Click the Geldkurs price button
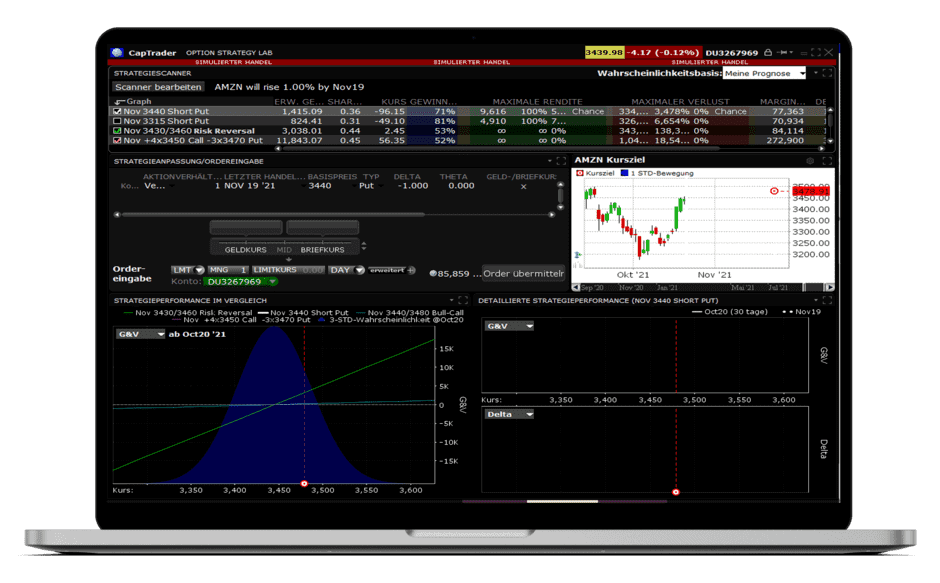940x583 pixels. [x=245, y=250]
